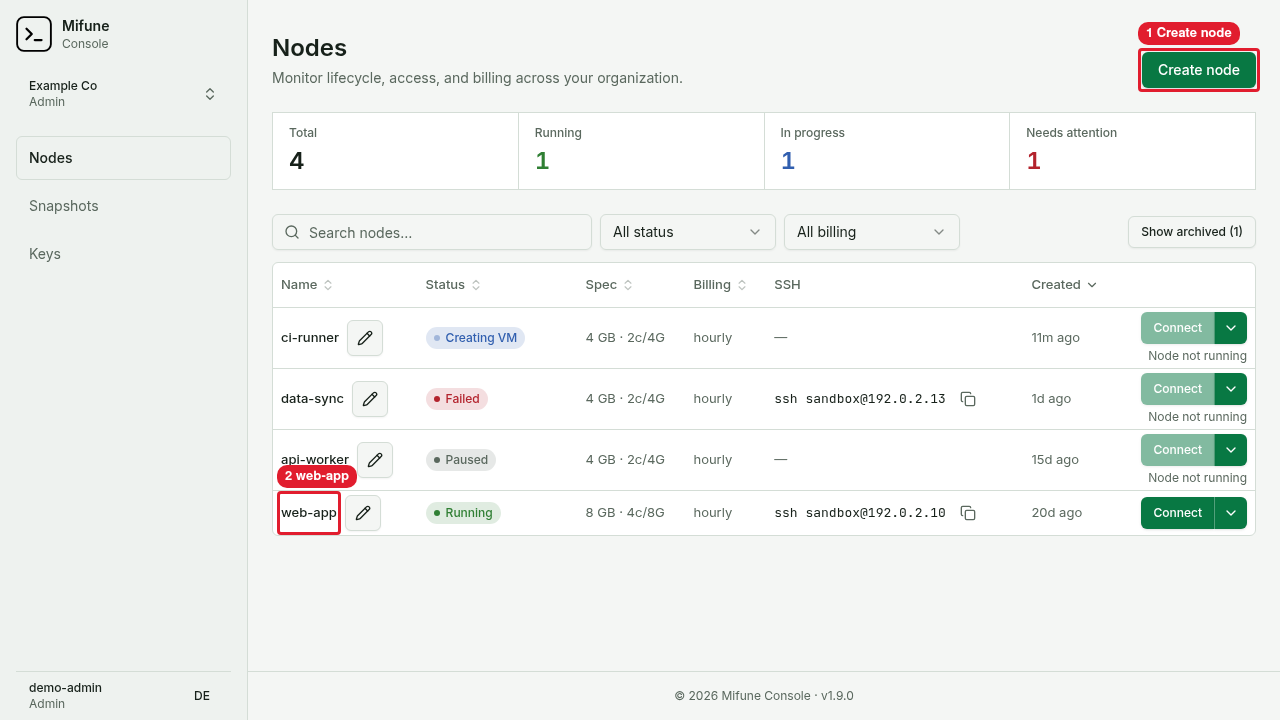The width and height of the screenshot is (1280, 720).
Task: Click the Paused status badge
Action: [461, 460]
